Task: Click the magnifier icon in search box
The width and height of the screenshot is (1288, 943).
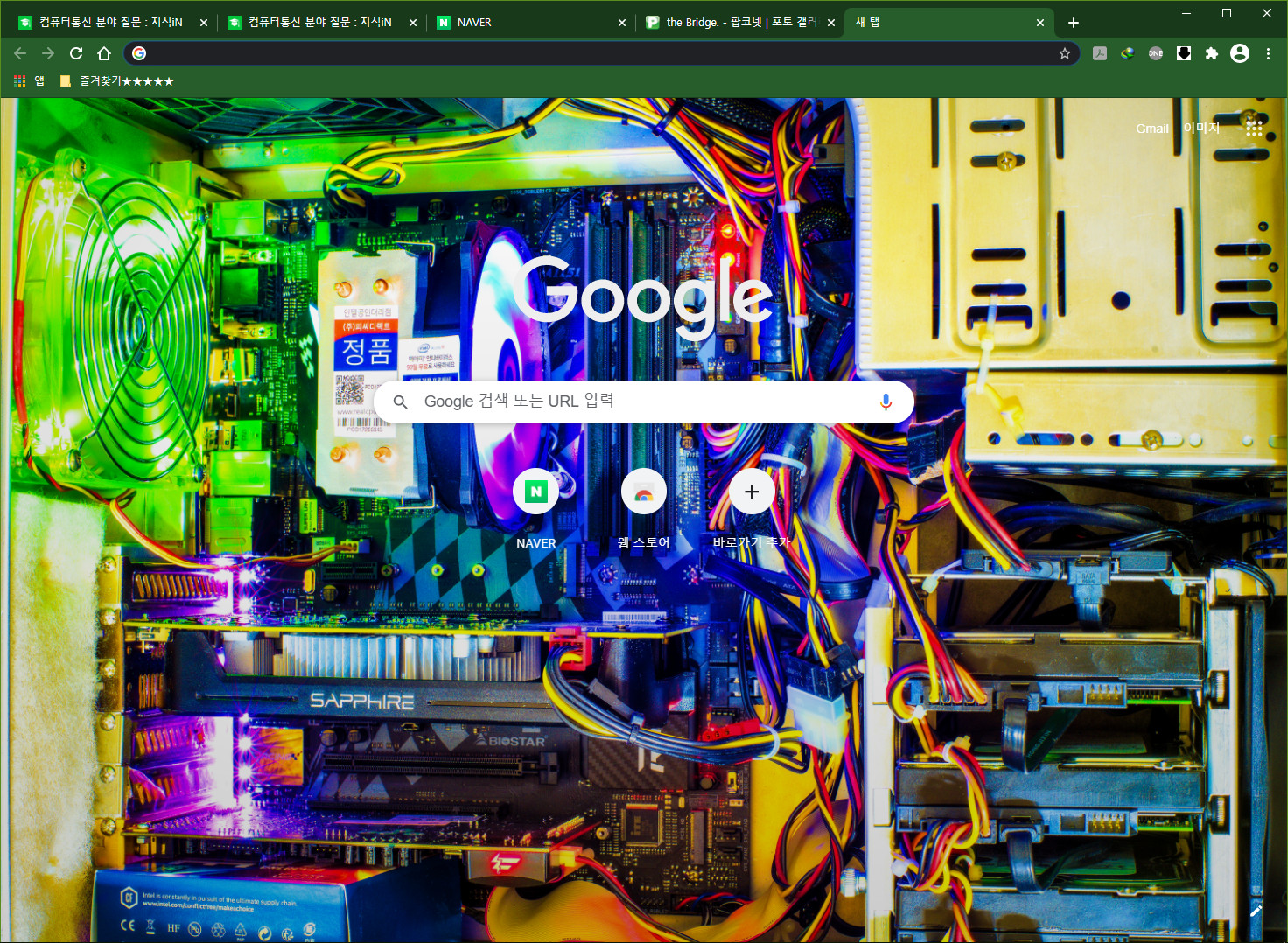Action: click(x=400, y=402)
